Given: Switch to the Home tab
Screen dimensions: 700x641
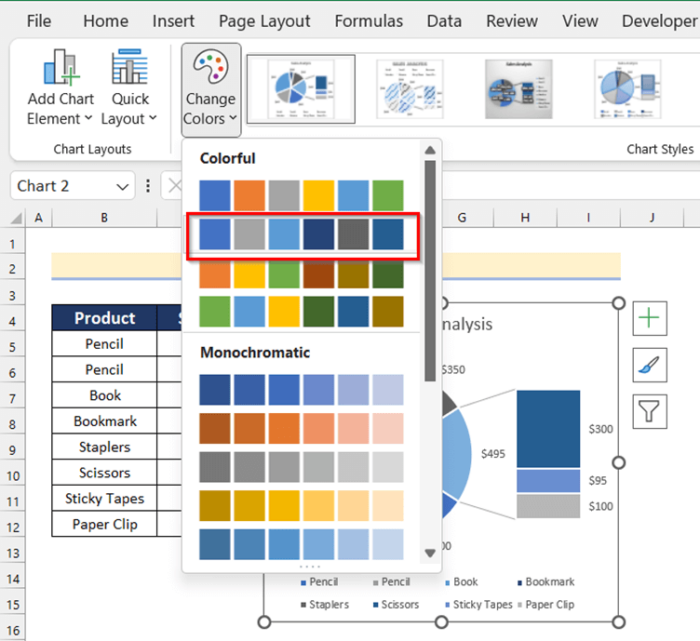Looking at the screenshot, I should tap(106, 21).
